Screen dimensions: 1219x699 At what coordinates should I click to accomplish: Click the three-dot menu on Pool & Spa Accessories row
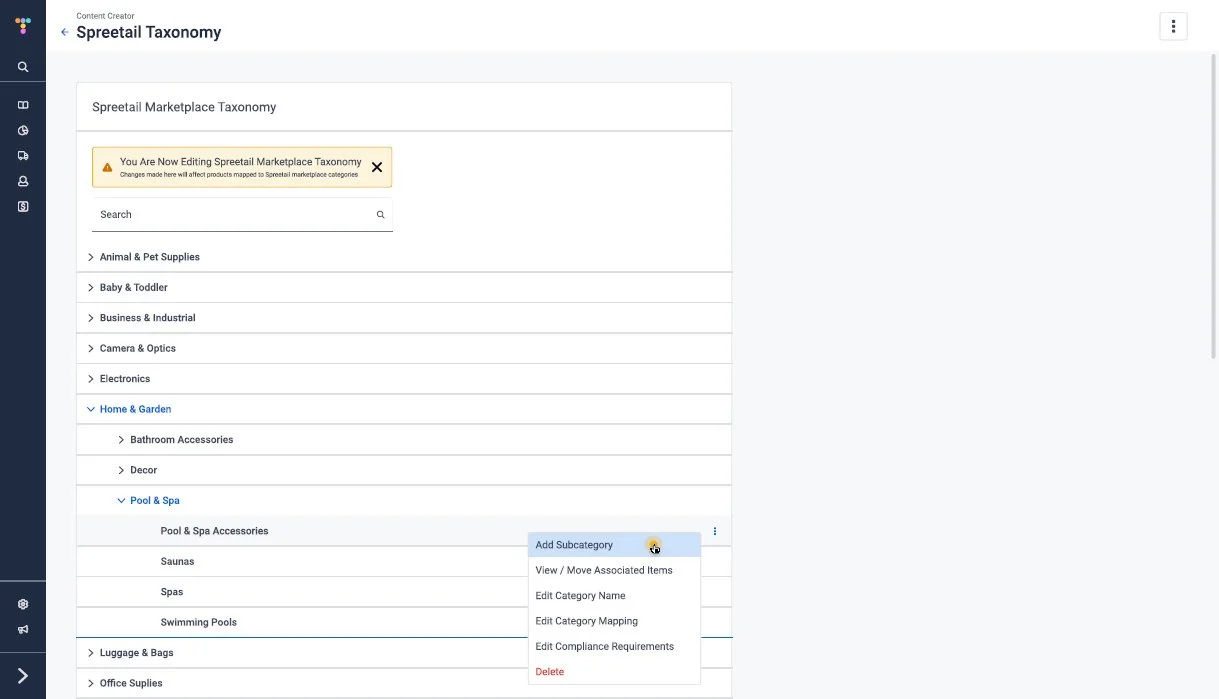[x=714, y=531]
